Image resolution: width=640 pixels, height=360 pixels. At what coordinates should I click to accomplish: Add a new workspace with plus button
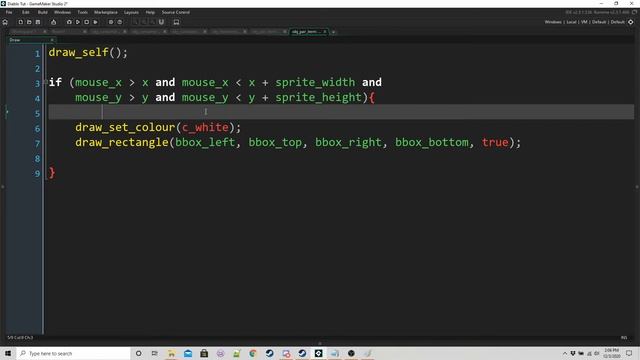click(x=333, y=31)
